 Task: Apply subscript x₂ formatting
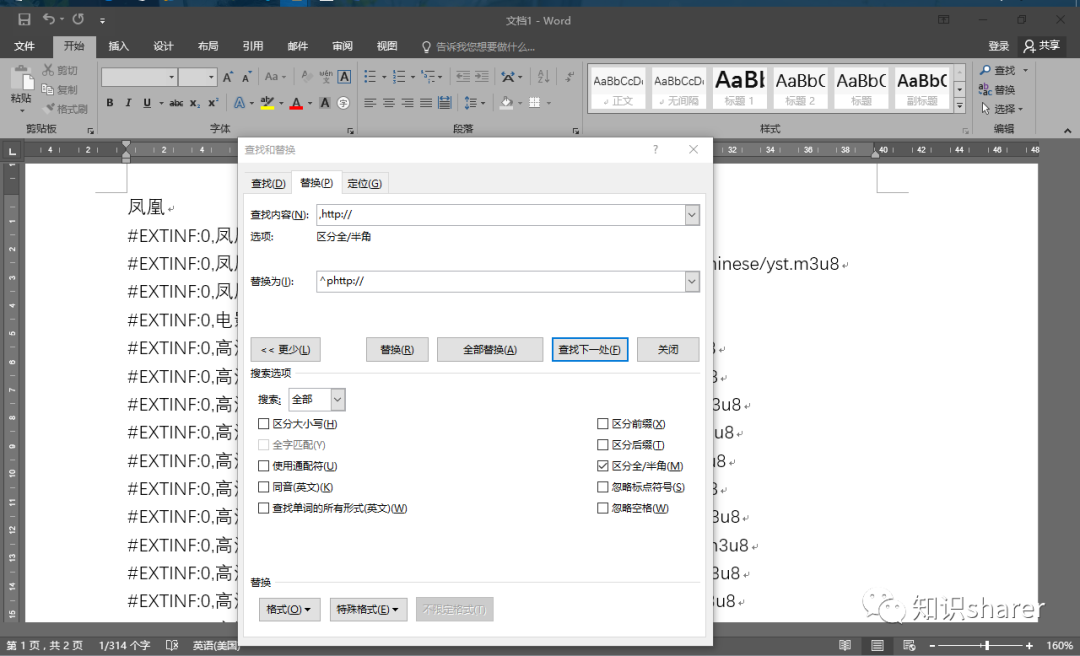pos(195,103)
